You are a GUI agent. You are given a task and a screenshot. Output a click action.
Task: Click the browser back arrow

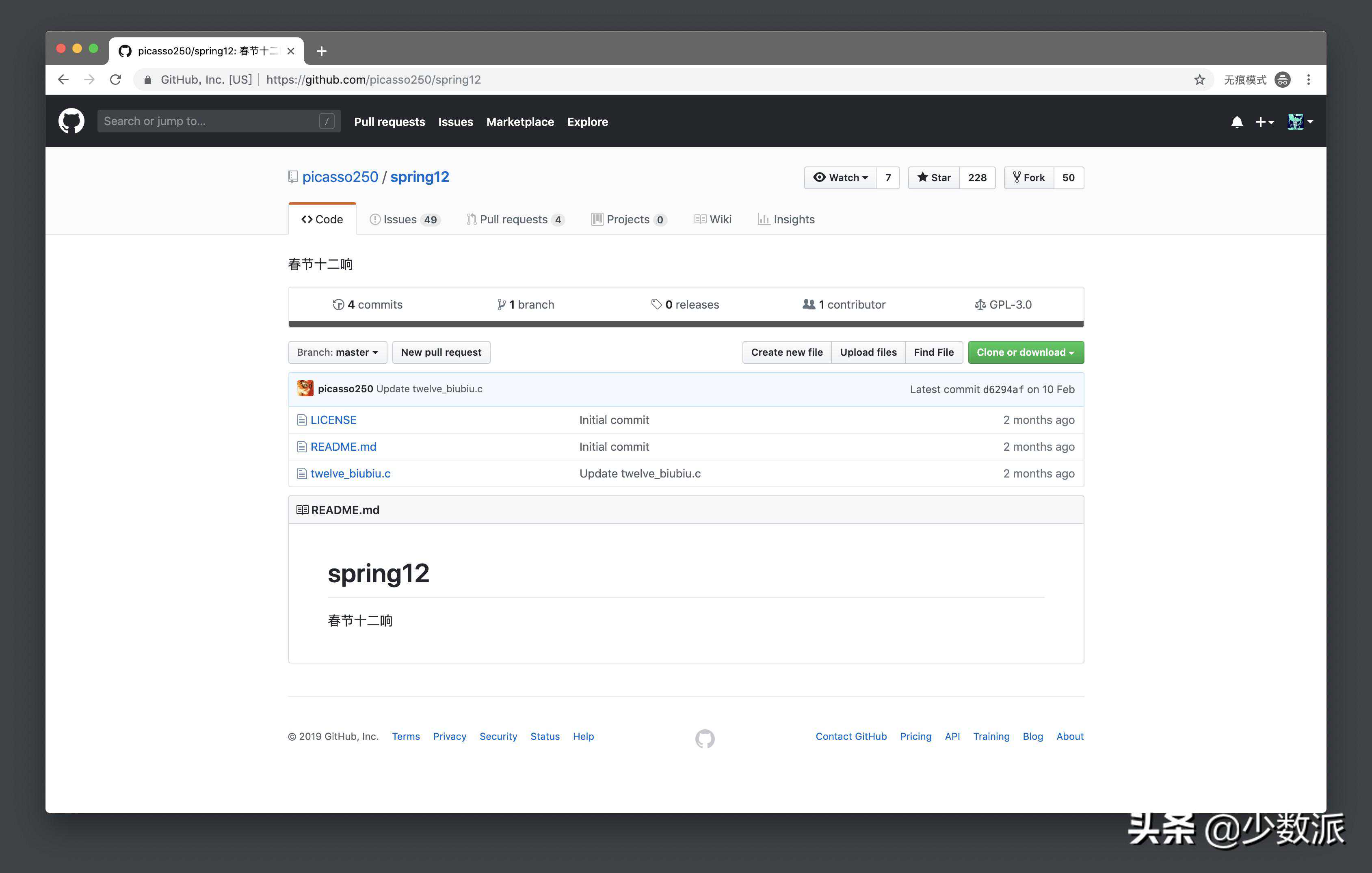63,80
